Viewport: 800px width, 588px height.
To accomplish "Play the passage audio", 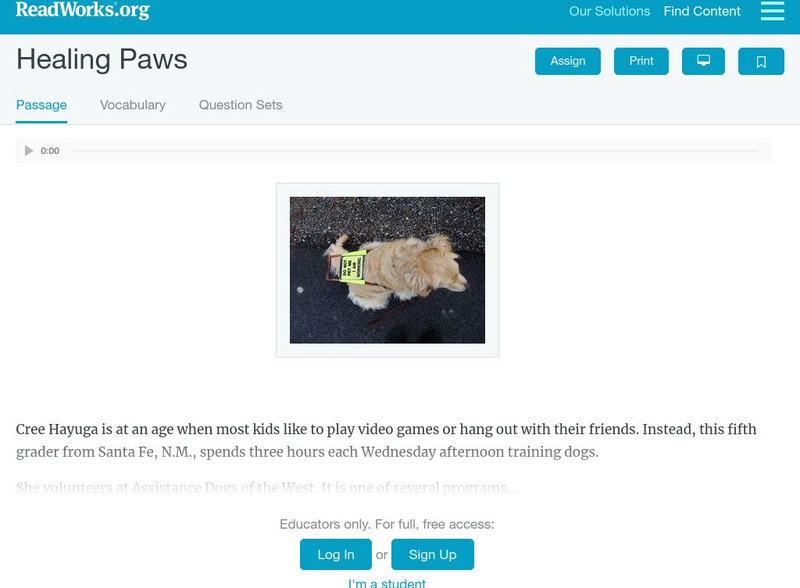I will coord(29,151).
